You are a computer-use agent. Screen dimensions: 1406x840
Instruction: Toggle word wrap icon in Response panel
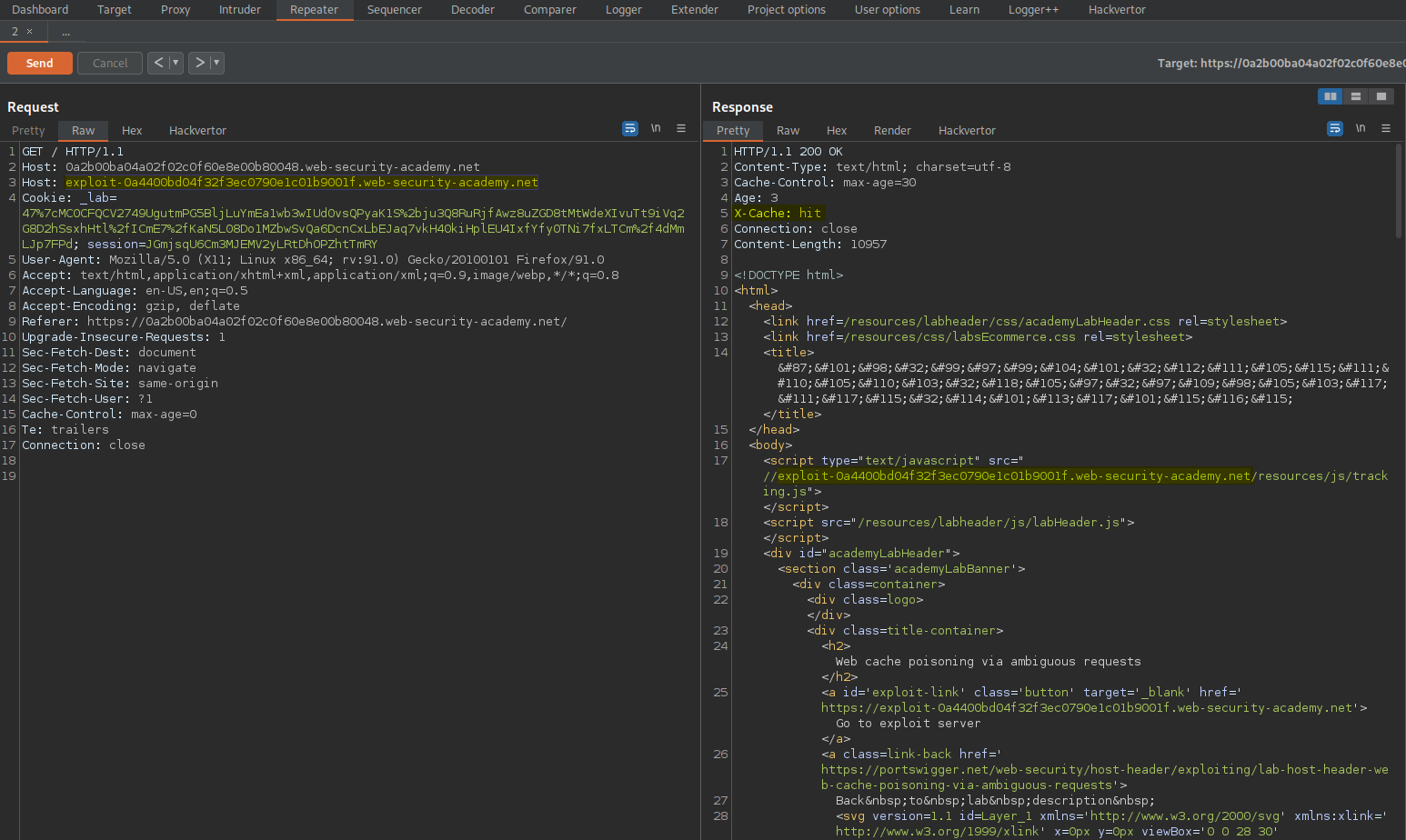[1335, 128]
